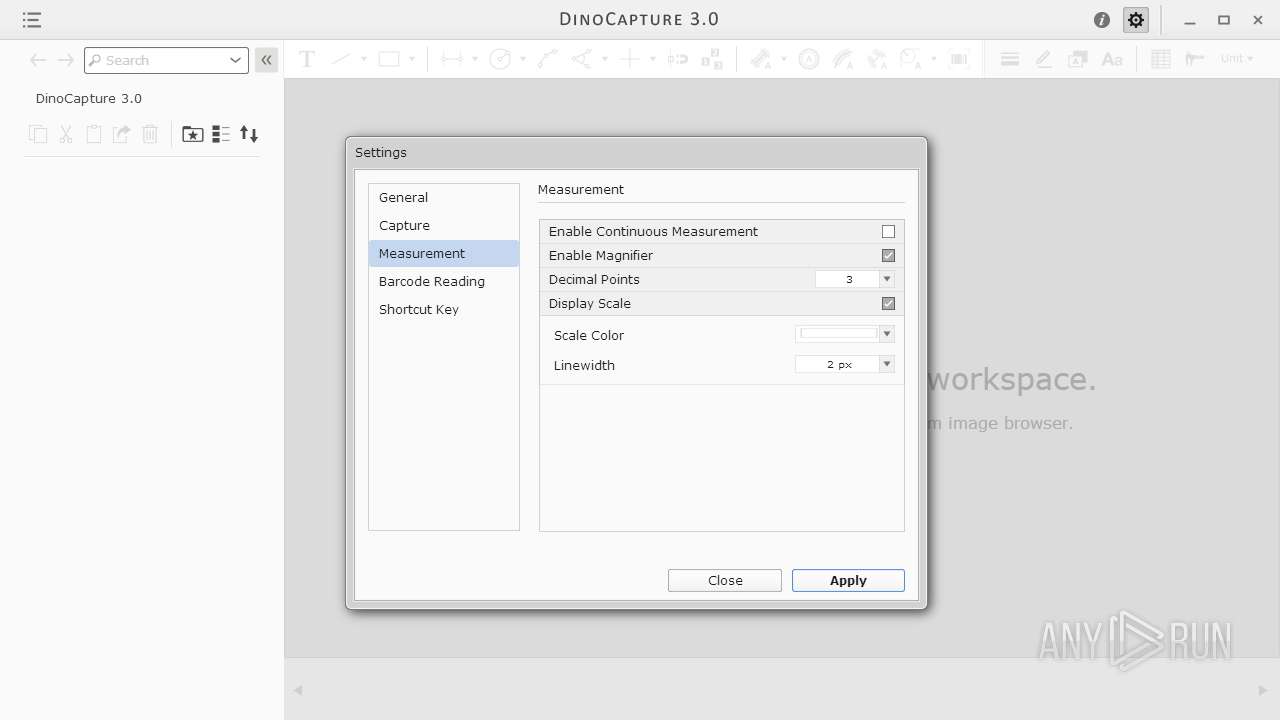Click the left scroll arrow at bottom
Image resolution: width=1280 pixels, height=720 pixels.
point(297,690)
